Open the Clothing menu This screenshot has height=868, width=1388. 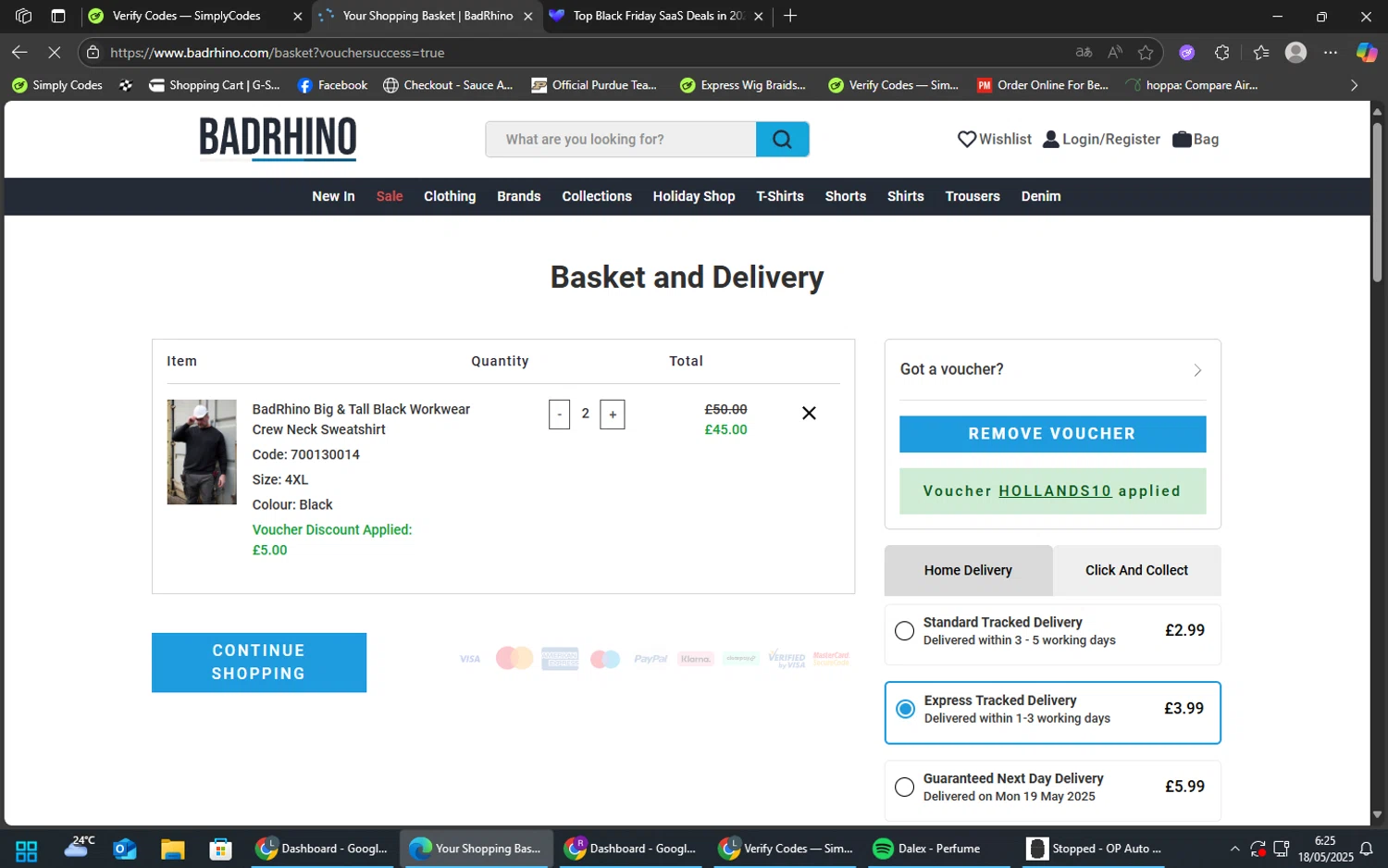pyautogui.click(x=450, y=196)
